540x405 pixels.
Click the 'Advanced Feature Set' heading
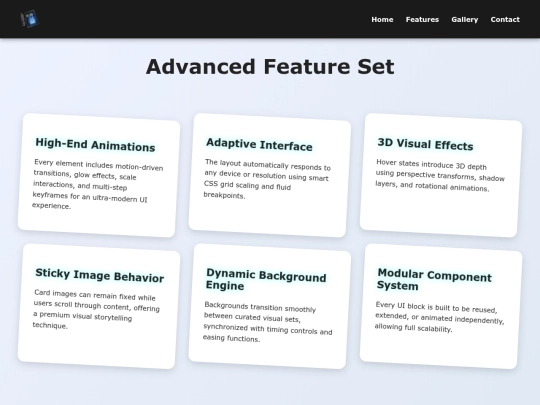click(270, 66)
